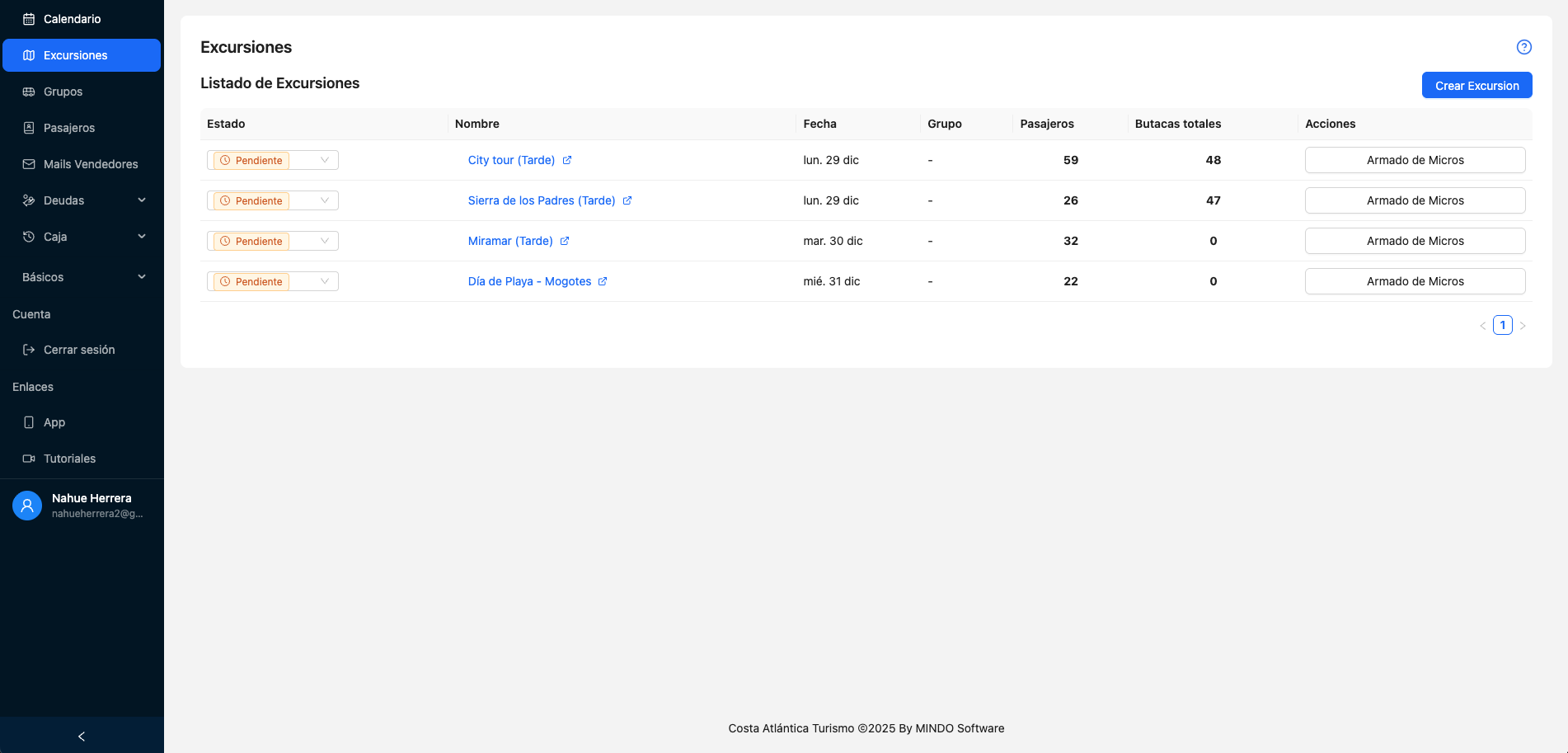Open Mails Vendedores section
This screenshot has width=1568, height=753.
click(x=90, y=164)
